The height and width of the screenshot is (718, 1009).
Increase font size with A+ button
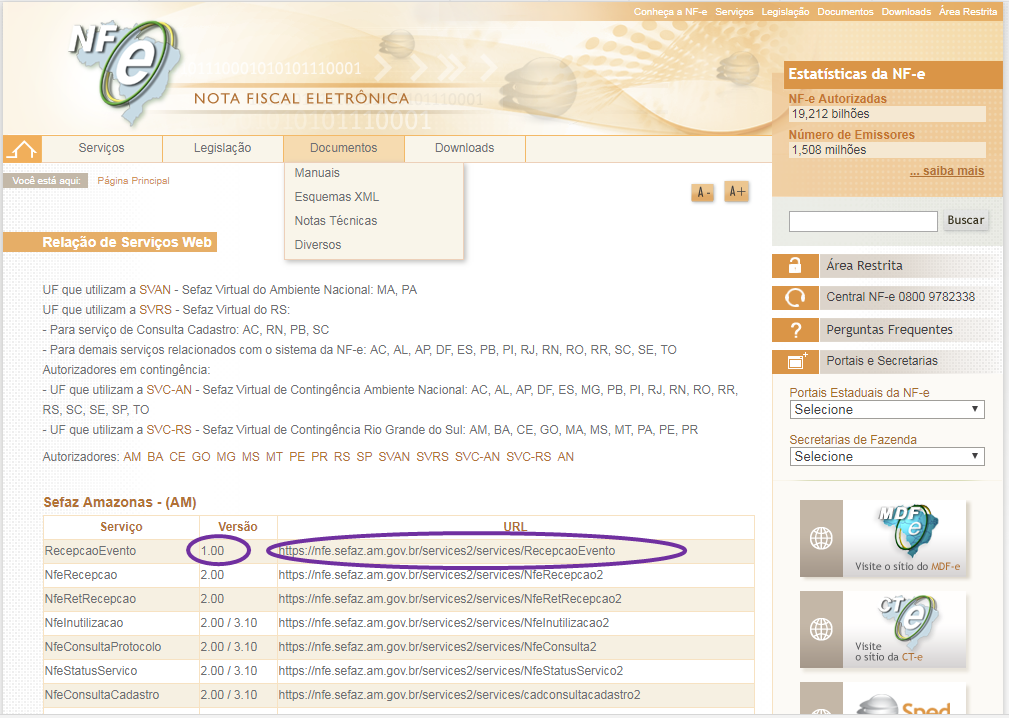pos(737,191)
